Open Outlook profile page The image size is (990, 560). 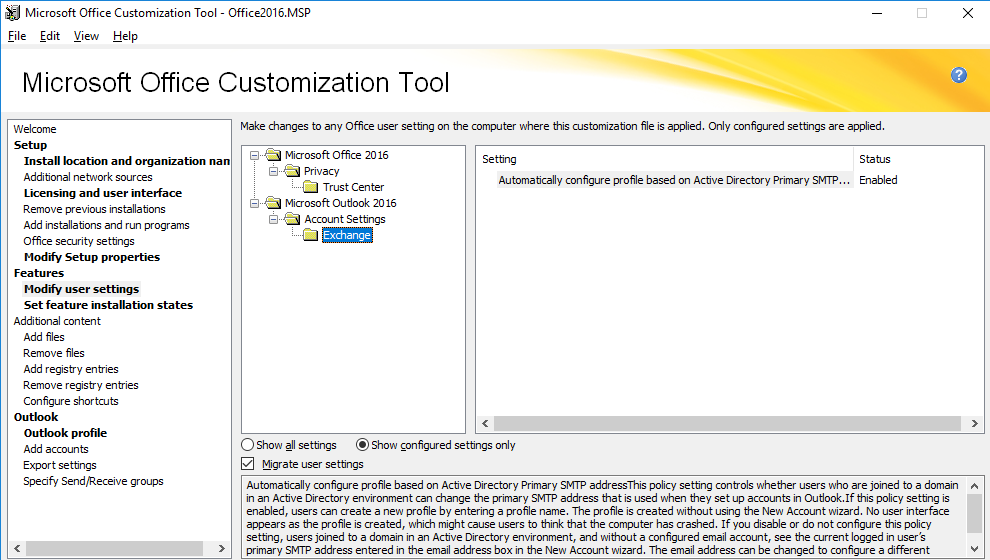coord(65,433)
